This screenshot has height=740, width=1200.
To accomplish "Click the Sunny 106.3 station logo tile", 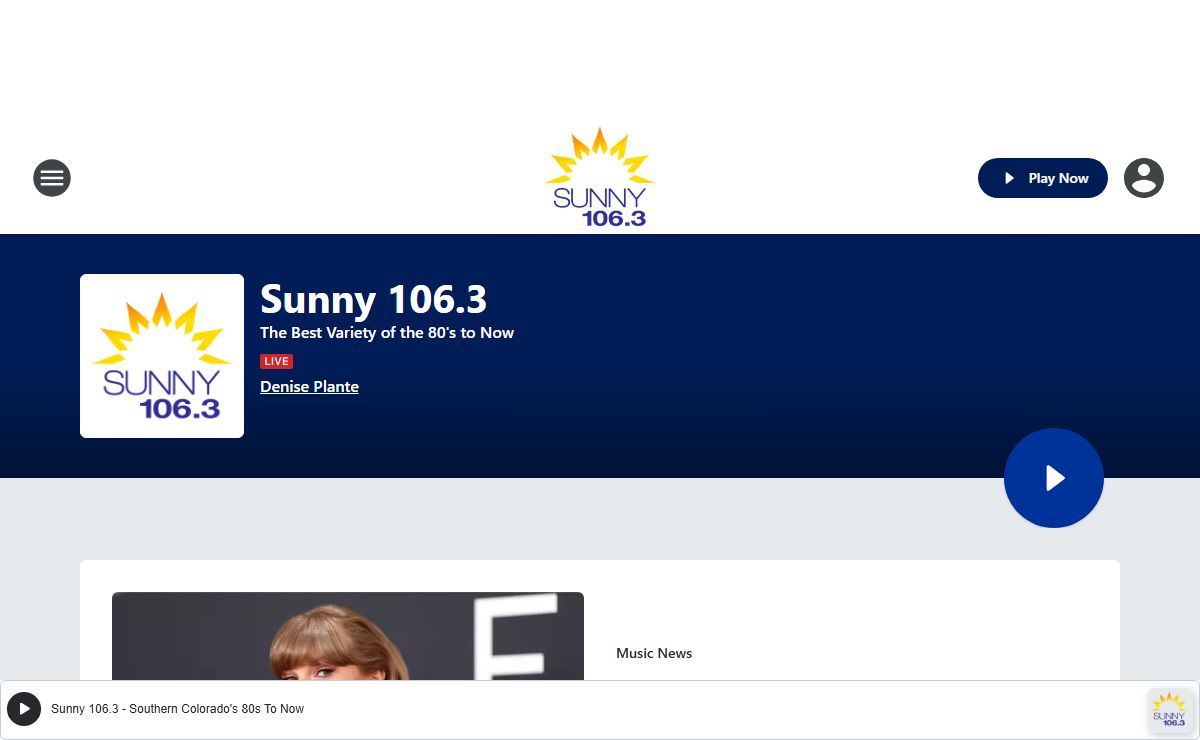I will 162,356.
